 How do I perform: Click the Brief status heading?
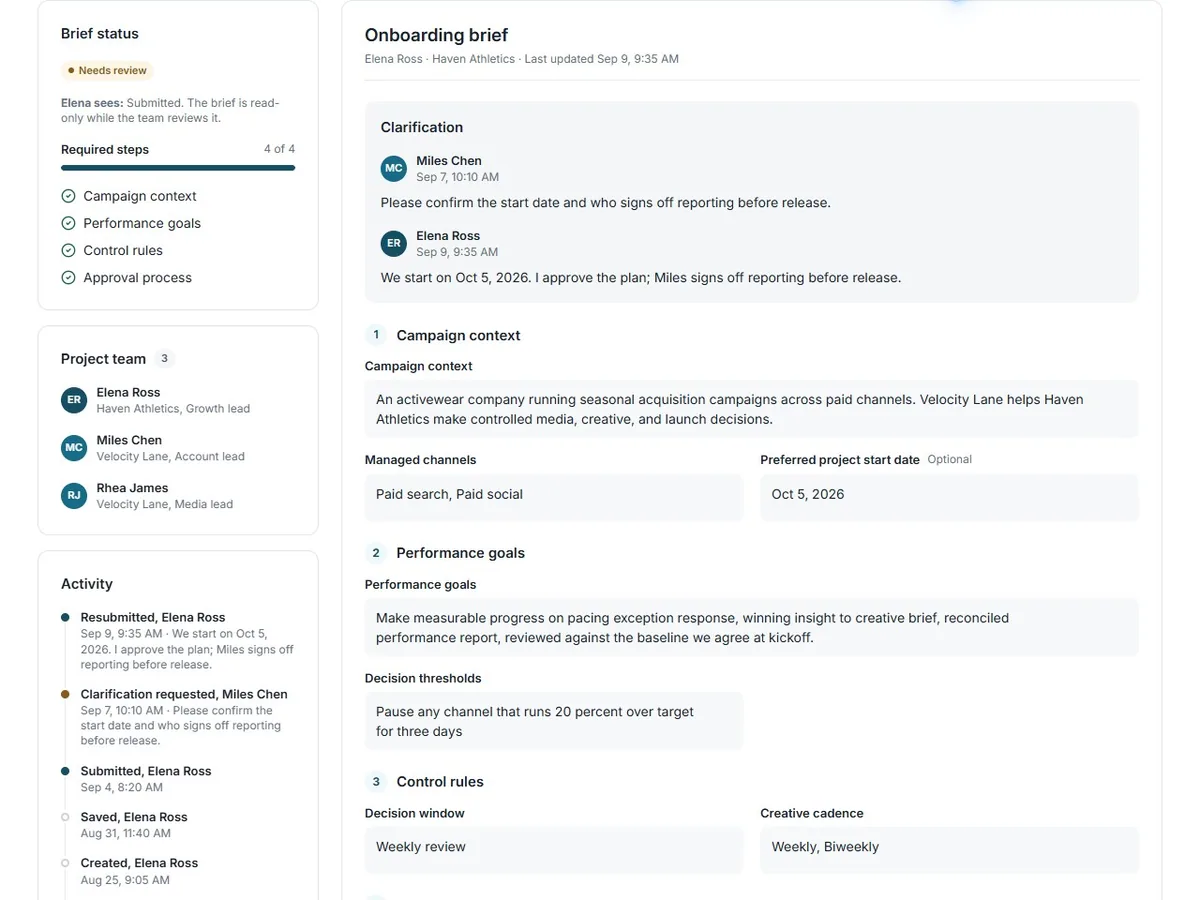tap(100, 33)
